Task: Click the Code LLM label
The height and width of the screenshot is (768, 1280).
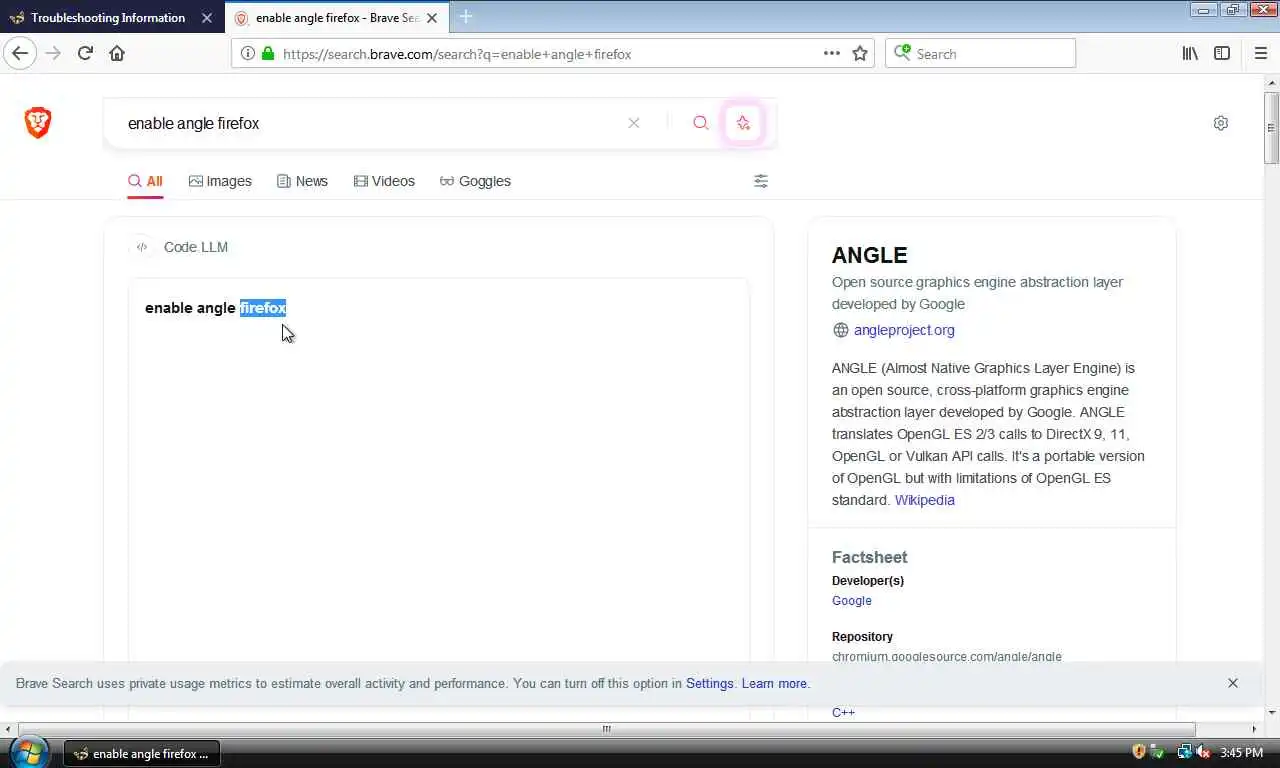Action: click(196, 247)
